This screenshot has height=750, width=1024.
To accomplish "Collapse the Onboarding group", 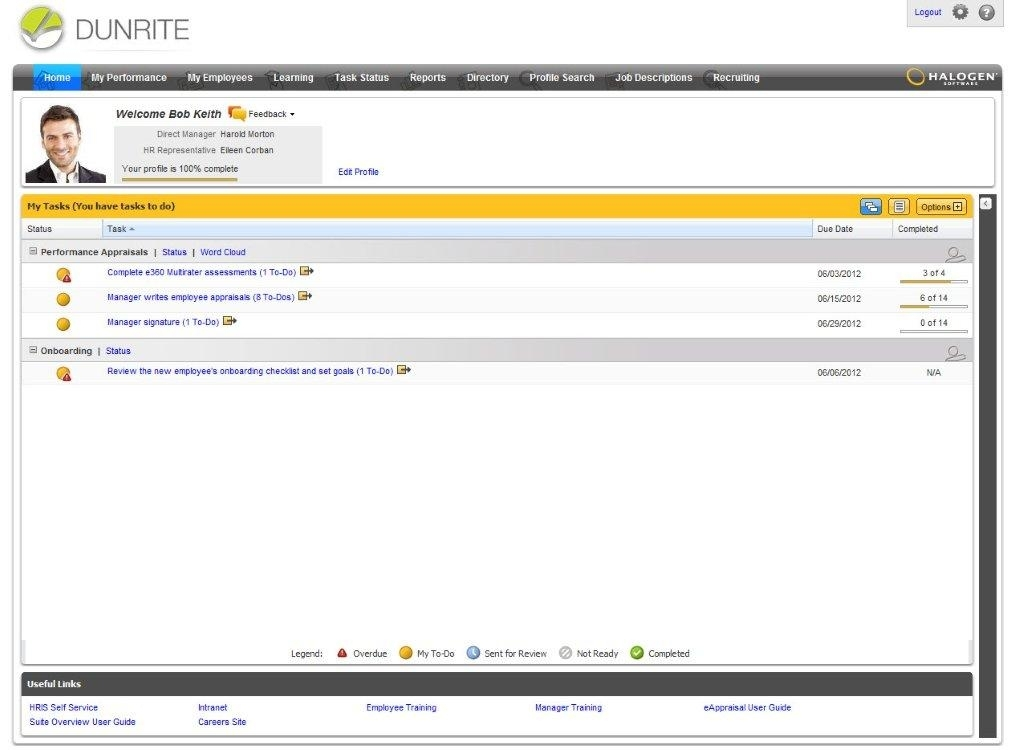I will pos(33,350).
